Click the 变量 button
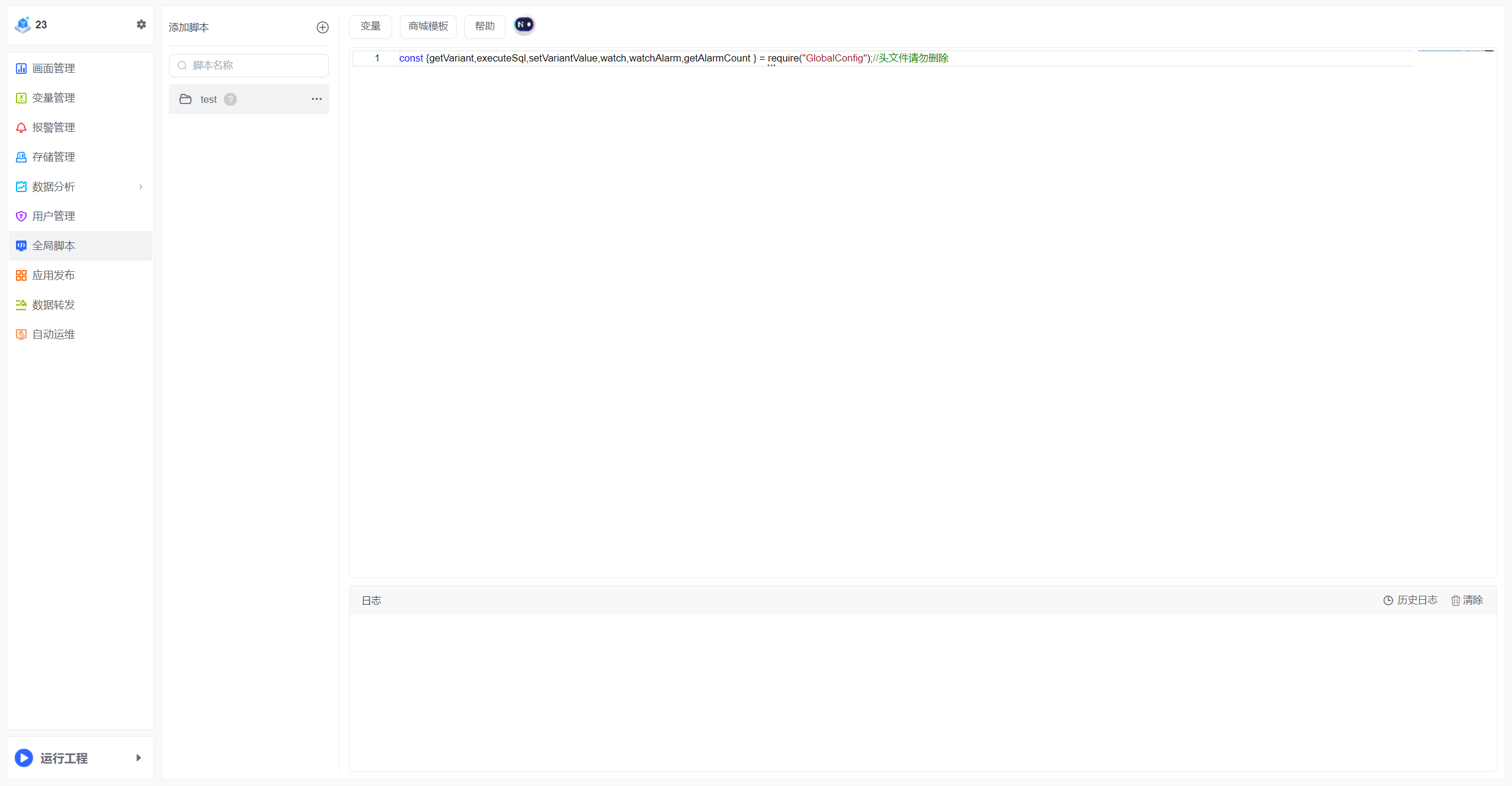The width and height of the screenshot is (1512, 786). 370,27
